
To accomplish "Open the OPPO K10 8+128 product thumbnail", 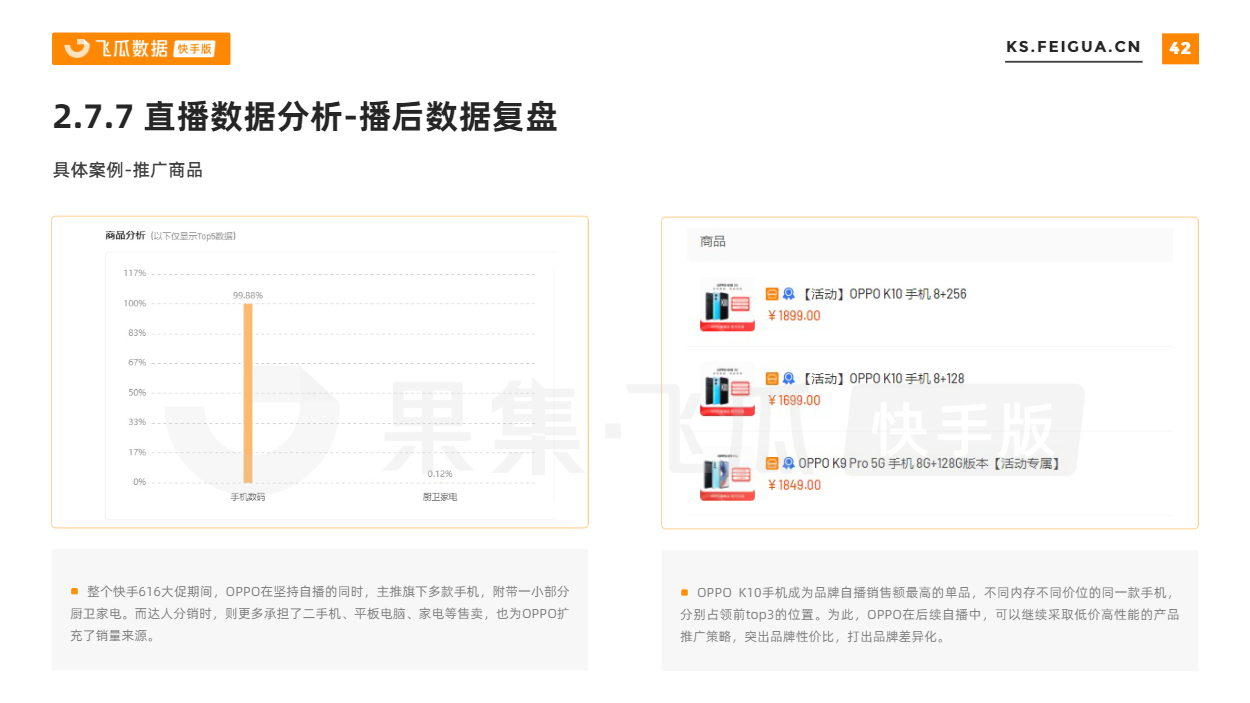I will 727,389.
